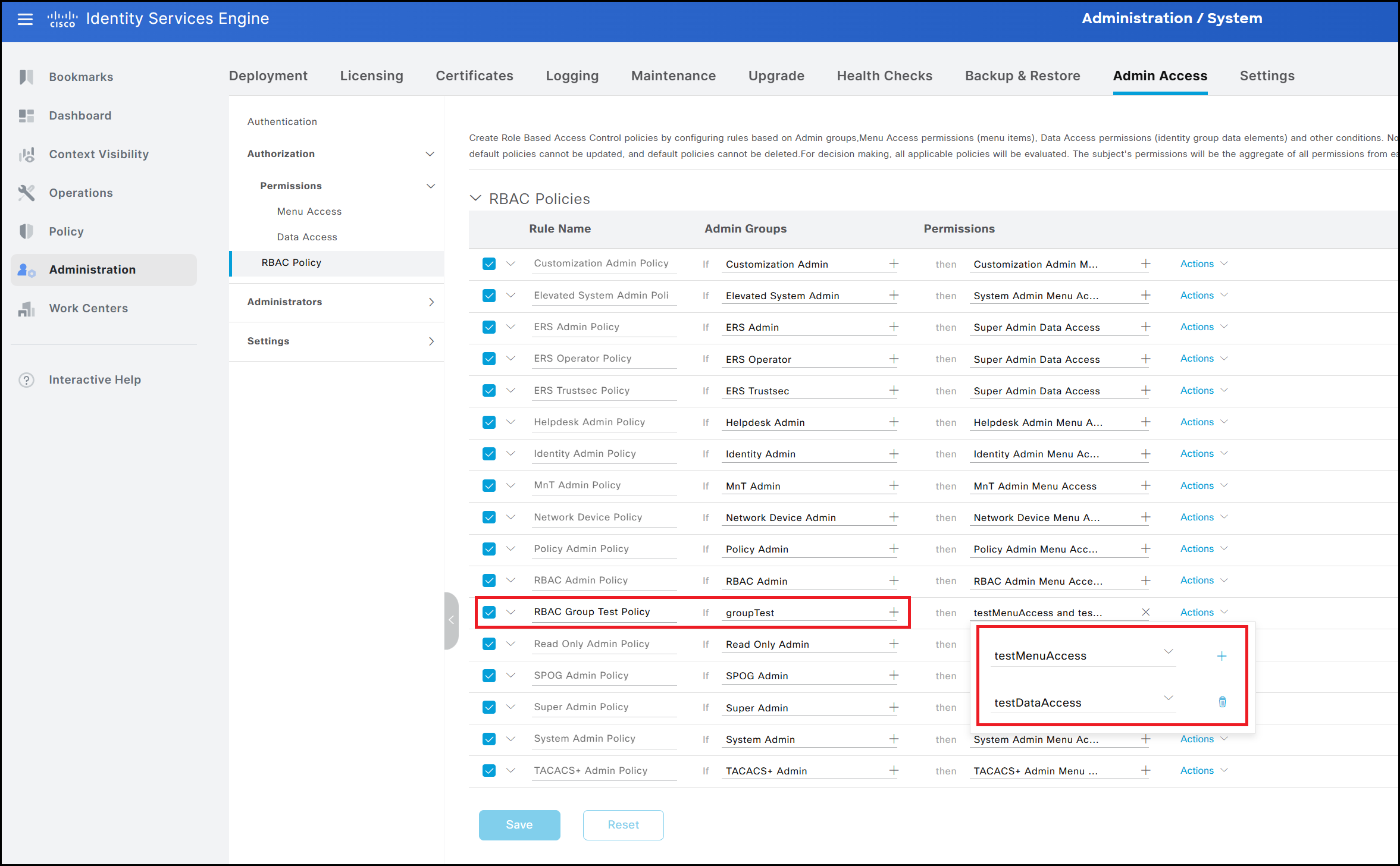Open Actions dropdown for ERS Admin Policy

coord(1203,327)
